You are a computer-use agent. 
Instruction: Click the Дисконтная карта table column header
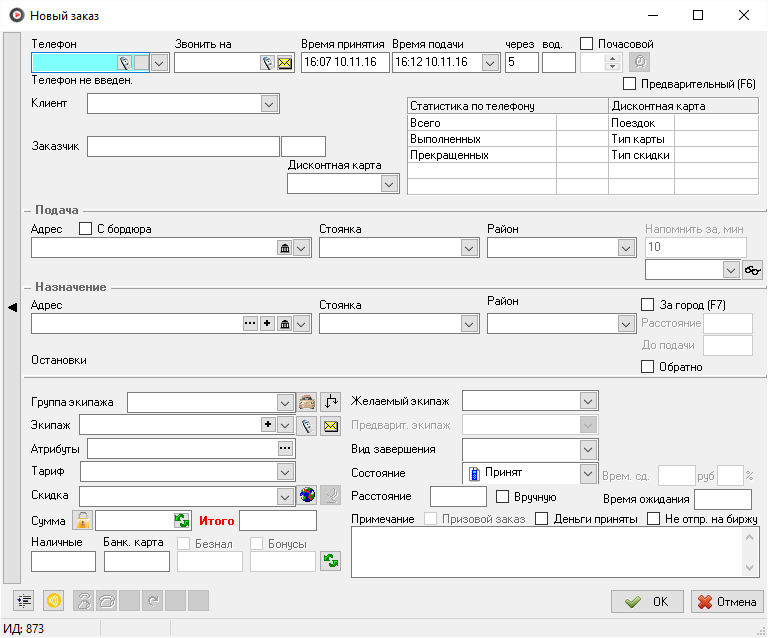point(683,106)
